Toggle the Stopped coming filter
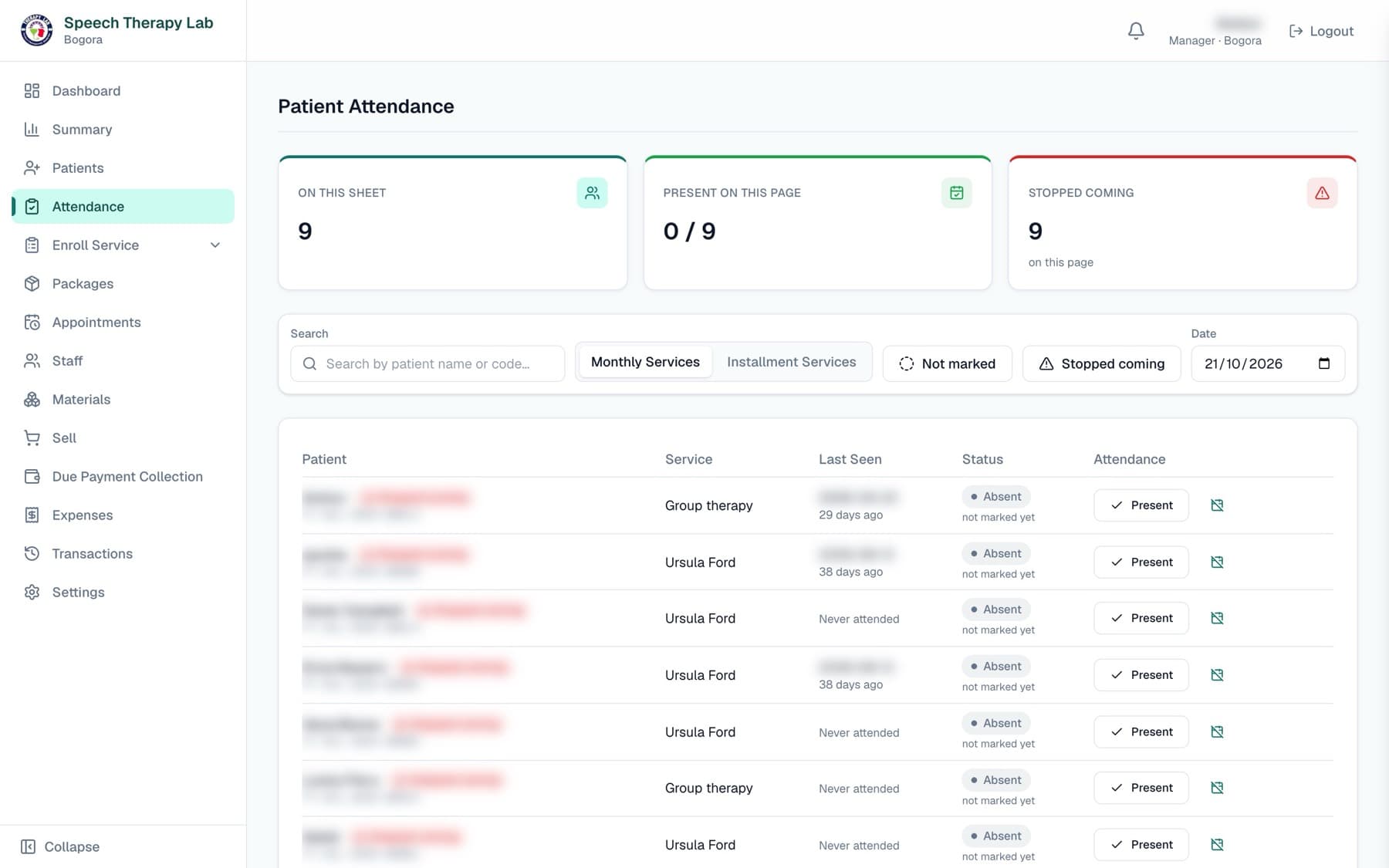The width and height of the screenshot is (1389, 868). [1101, 363]
